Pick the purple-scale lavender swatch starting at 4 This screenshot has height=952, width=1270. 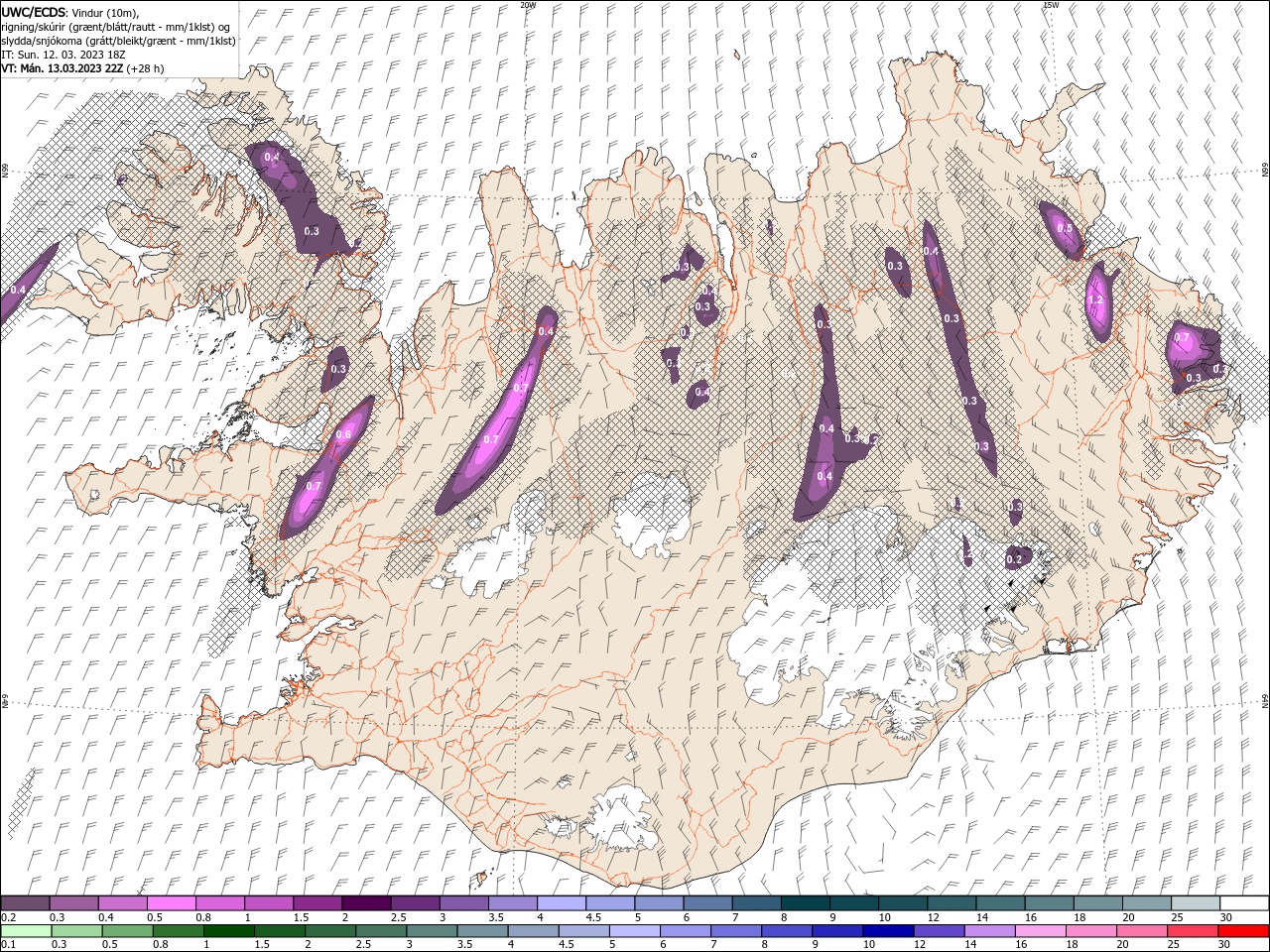point(562,903)
